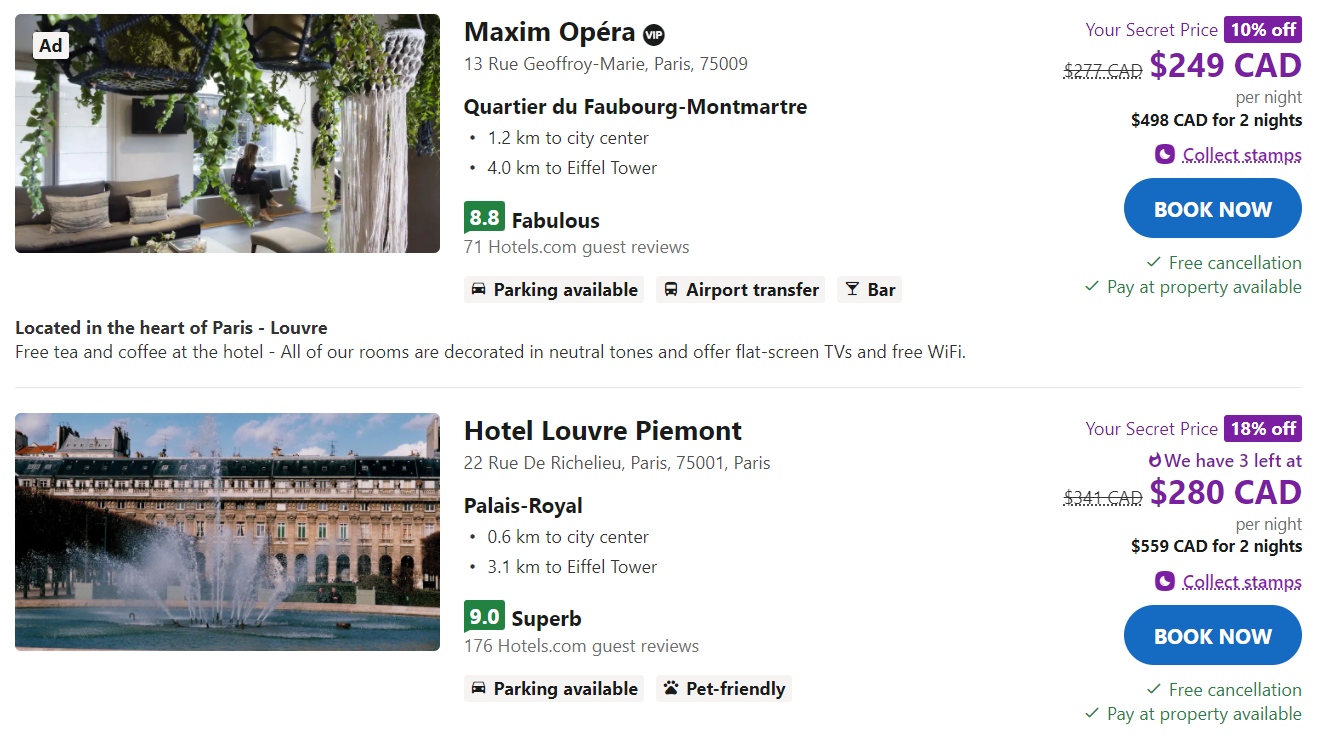This screenshot has height=742, width=1318.
Task: Click the car icon on Maxim Opéra's parking tag
Action: tap(479, 289)
